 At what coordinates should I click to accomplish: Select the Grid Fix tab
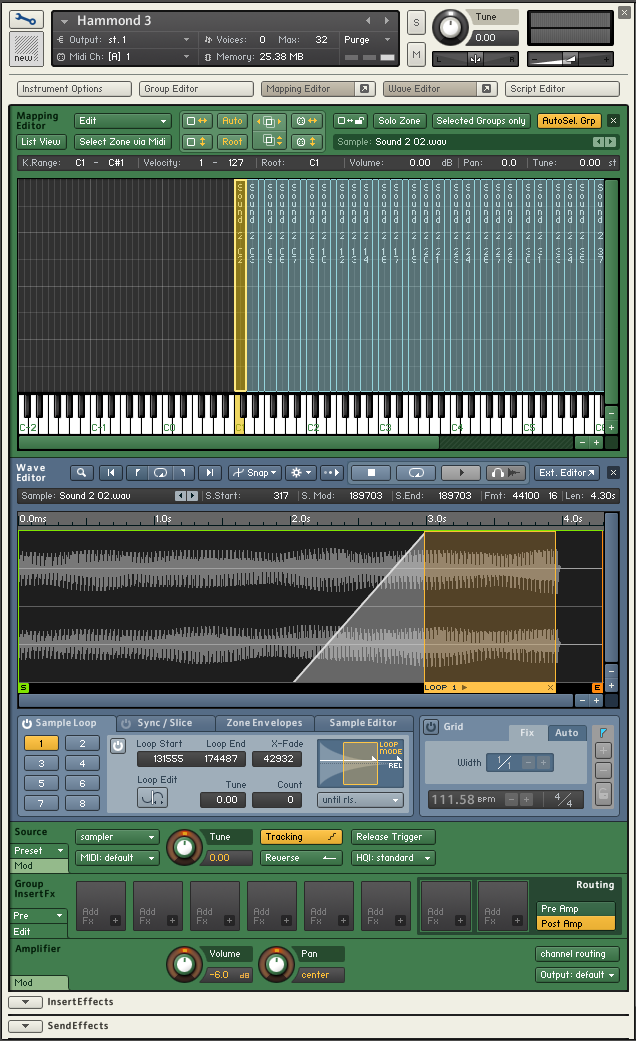tap(527, 733)
